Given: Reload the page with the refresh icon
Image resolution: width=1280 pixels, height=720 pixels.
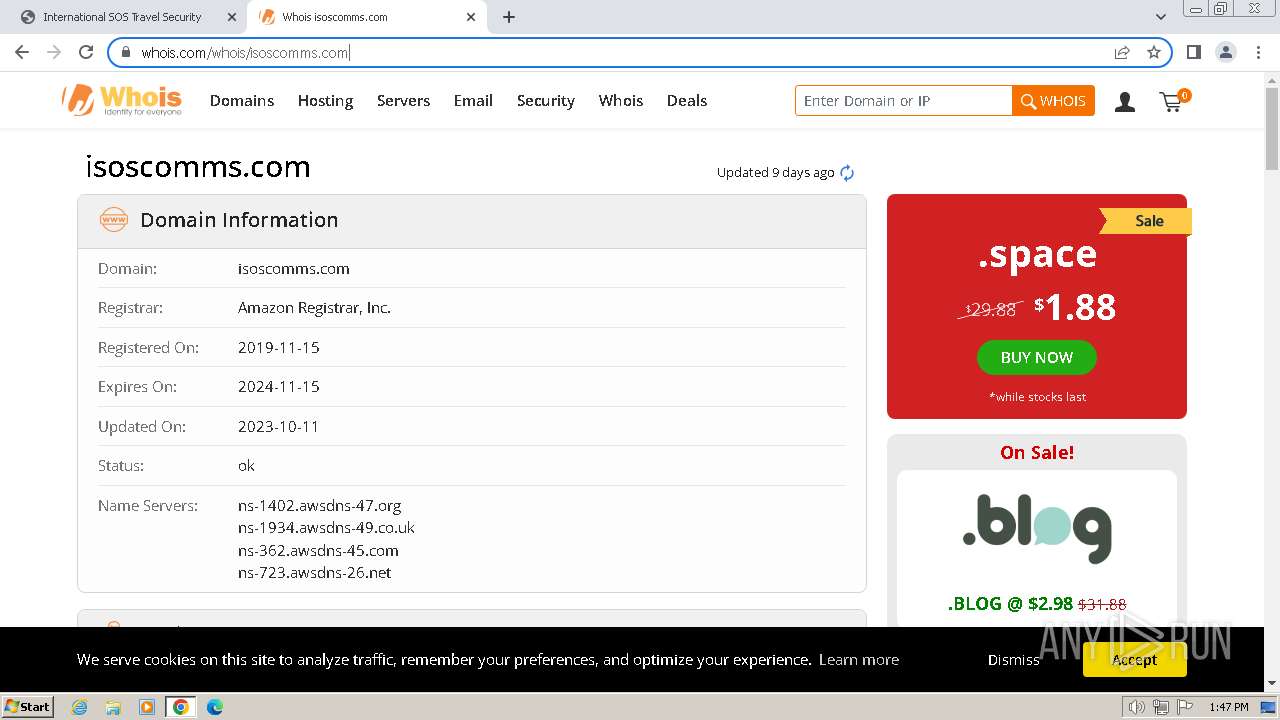Looking at the screenshot, I should click(x=86, y=52).
